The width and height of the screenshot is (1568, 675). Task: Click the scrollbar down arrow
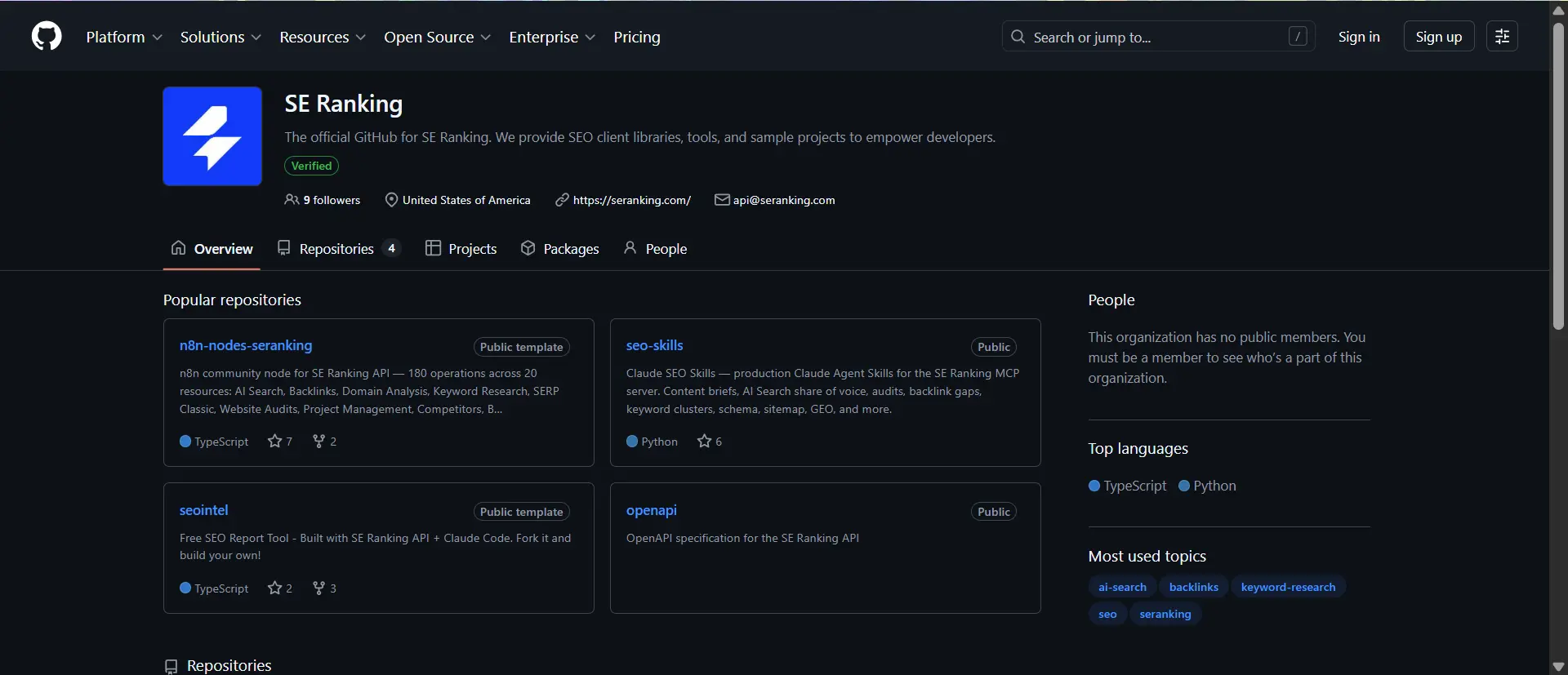tap(1558, 667)
